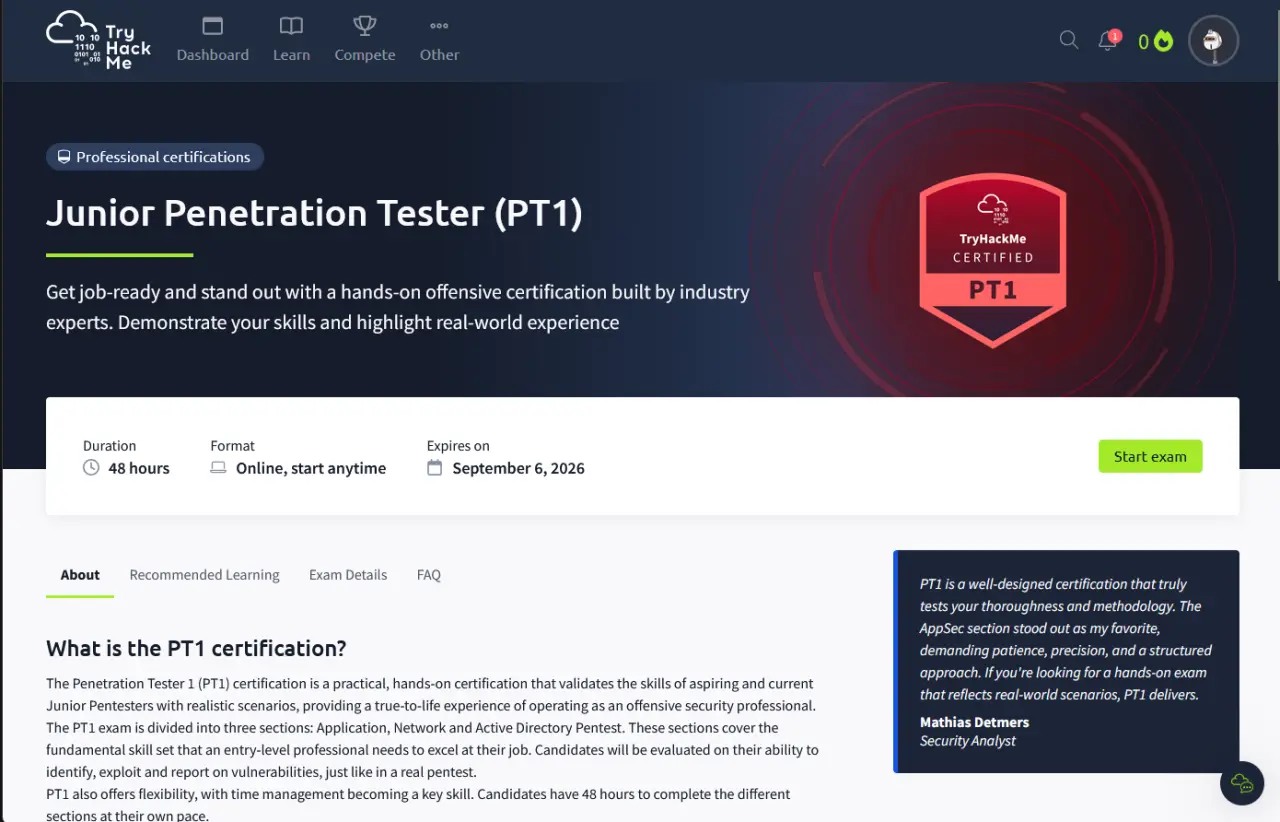Click the Start exam button
Image resolution: width=1280 pixels, height=822 pixels.
pyautogui.click(x=1150, y=456)
